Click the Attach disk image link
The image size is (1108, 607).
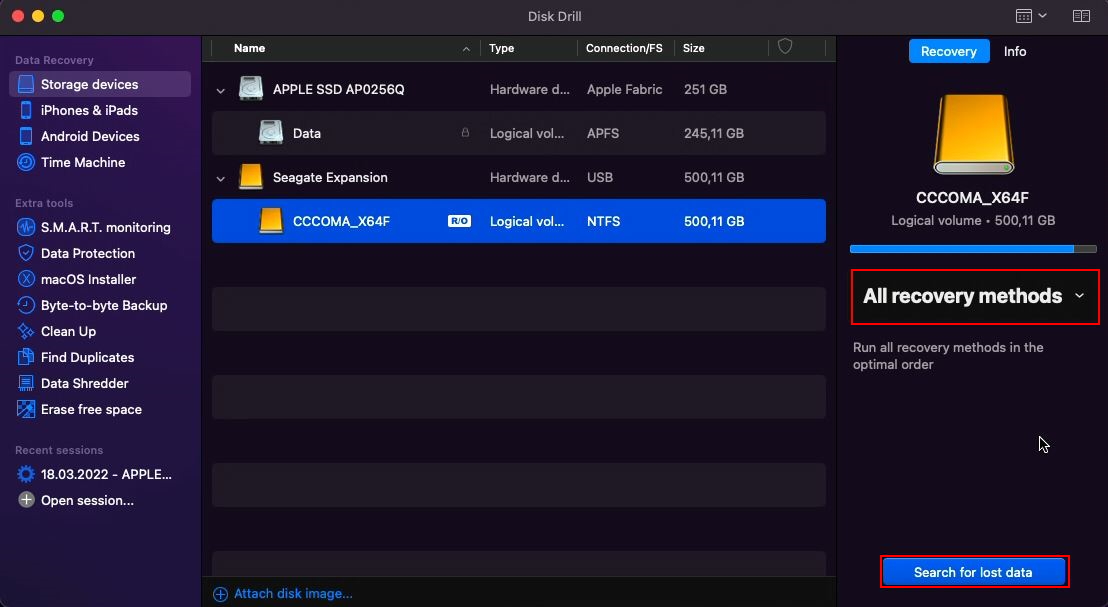(293, 594)
